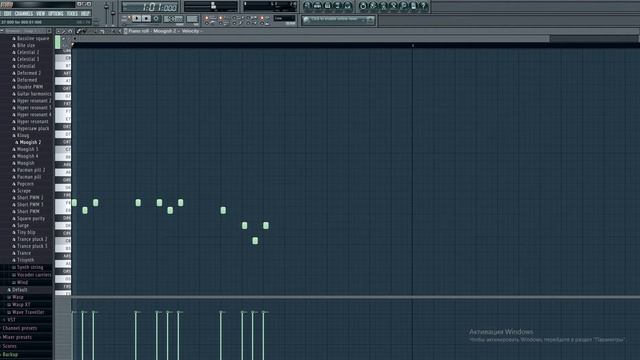
Task: Select Hypersaw pluck preset
Action: coord(33,129)
